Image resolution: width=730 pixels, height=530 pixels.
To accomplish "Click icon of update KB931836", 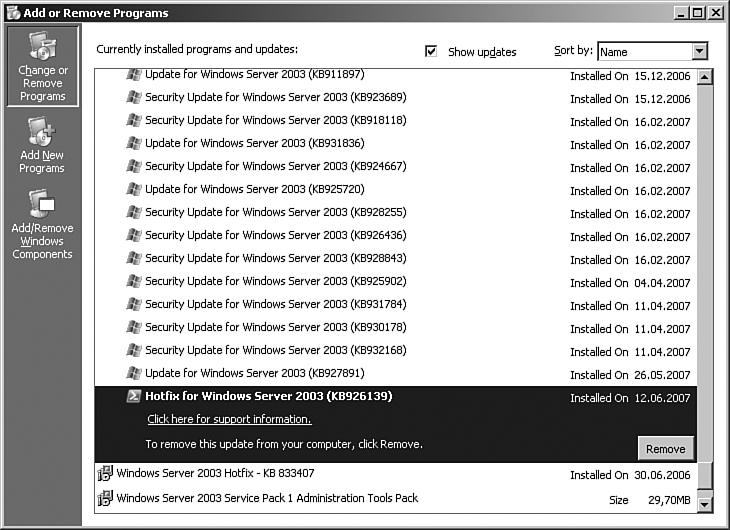I will [134, 143].
